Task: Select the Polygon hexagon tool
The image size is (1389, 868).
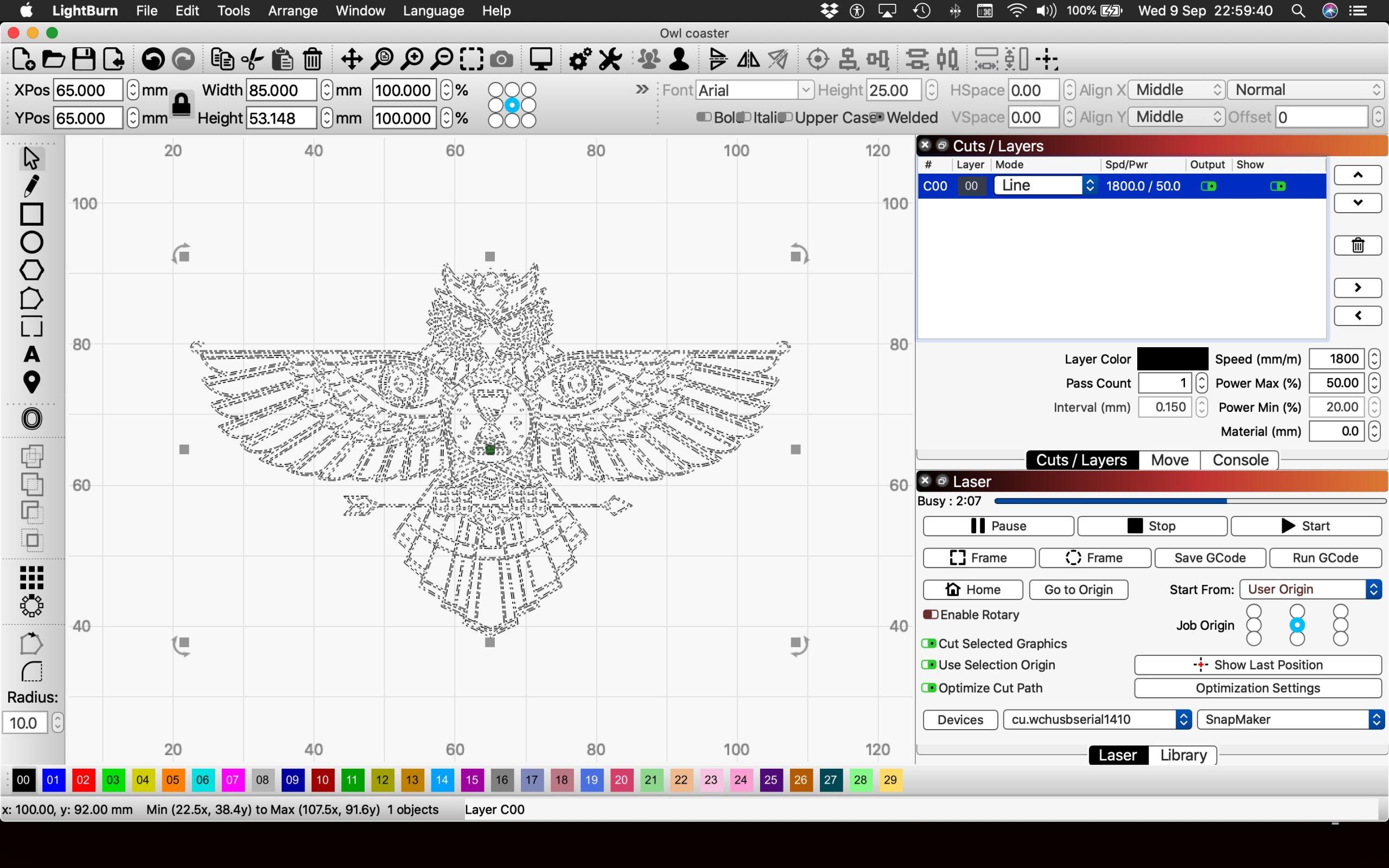Action: pos(31,270)
